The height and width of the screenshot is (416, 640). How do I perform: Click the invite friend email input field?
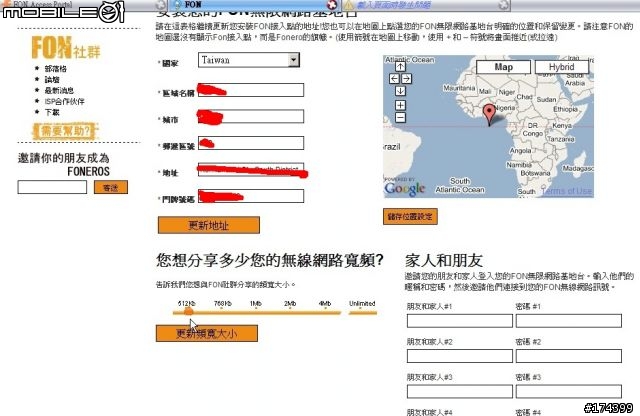pyautogui.click(x=52, y=187)
